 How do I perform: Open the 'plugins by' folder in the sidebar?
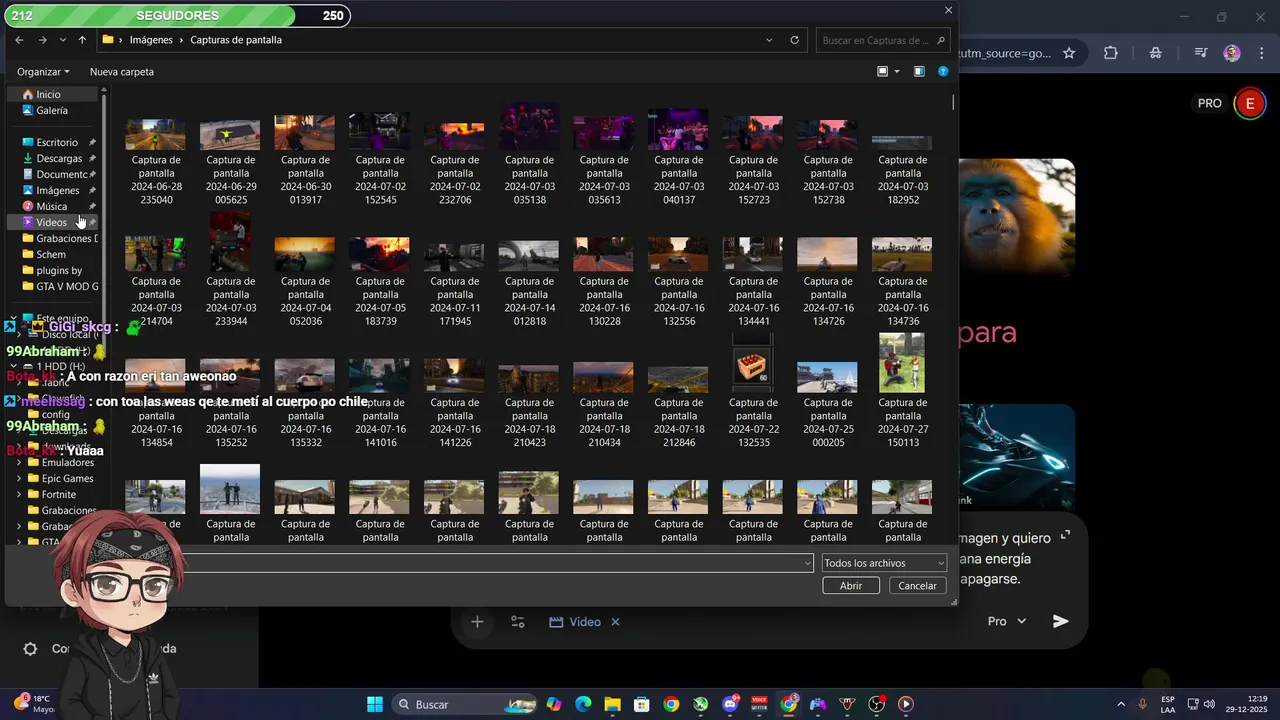coord(59,270)
